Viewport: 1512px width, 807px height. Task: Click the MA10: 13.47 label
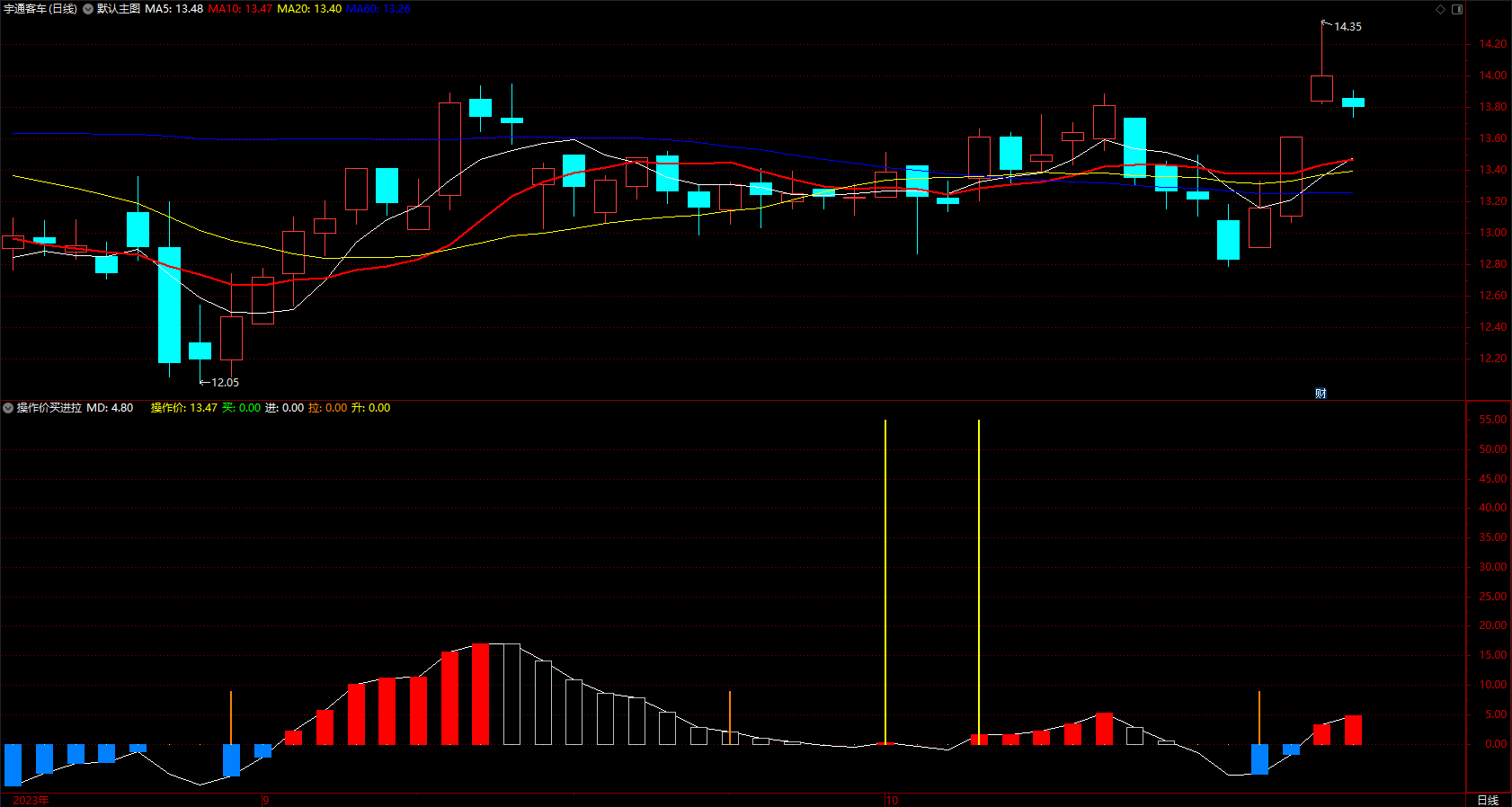[x=240, y=9]
